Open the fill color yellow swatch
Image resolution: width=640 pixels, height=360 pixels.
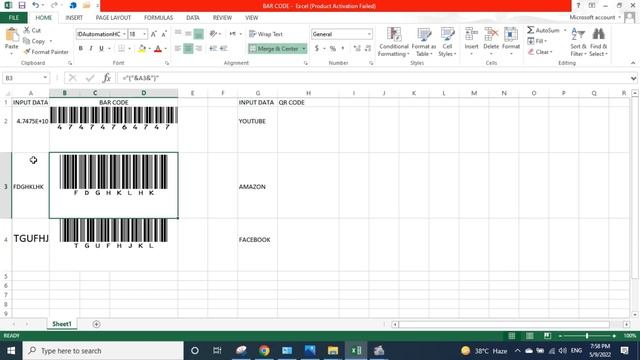click(142, 49)
